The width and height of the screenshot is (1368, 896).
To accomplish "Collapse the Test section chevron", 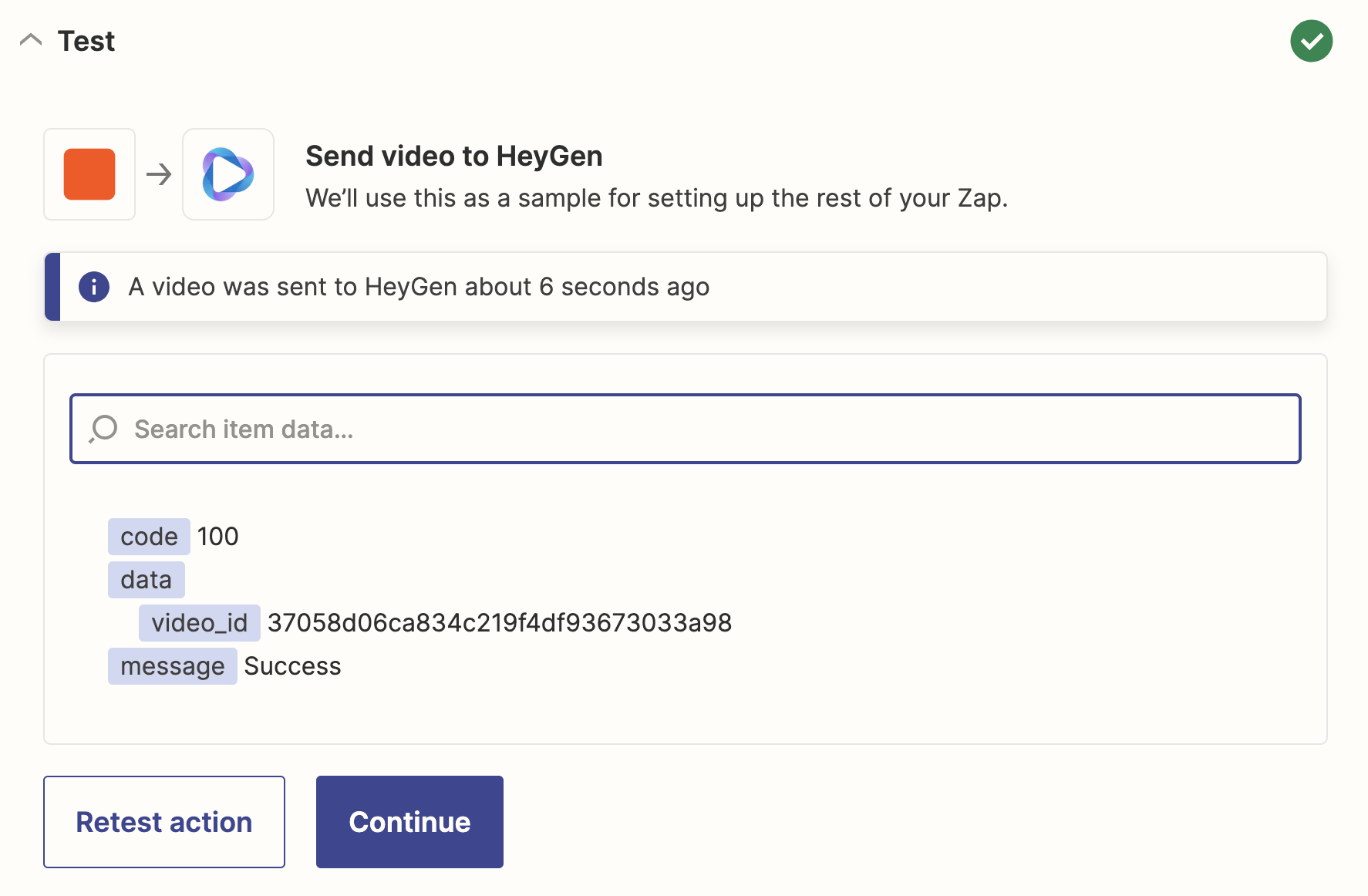I will click(x=31, y=40).
